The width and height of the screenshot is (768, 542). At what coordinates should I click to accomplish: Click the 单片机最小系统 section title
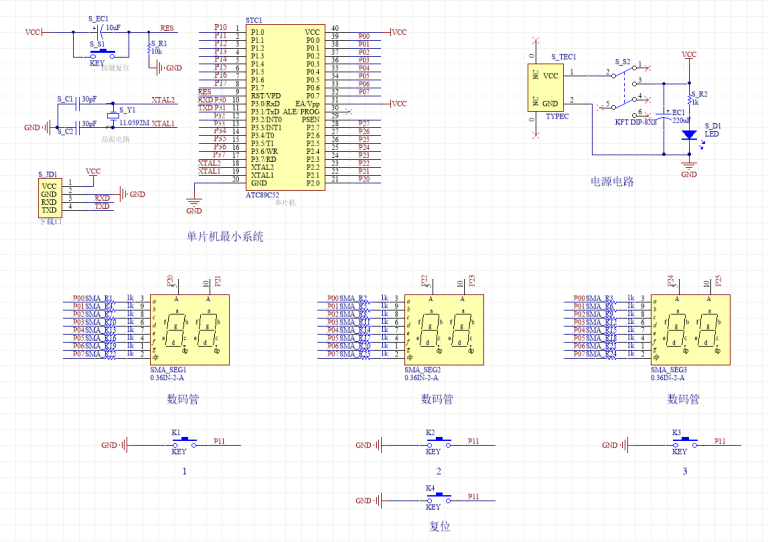point(225,236)
